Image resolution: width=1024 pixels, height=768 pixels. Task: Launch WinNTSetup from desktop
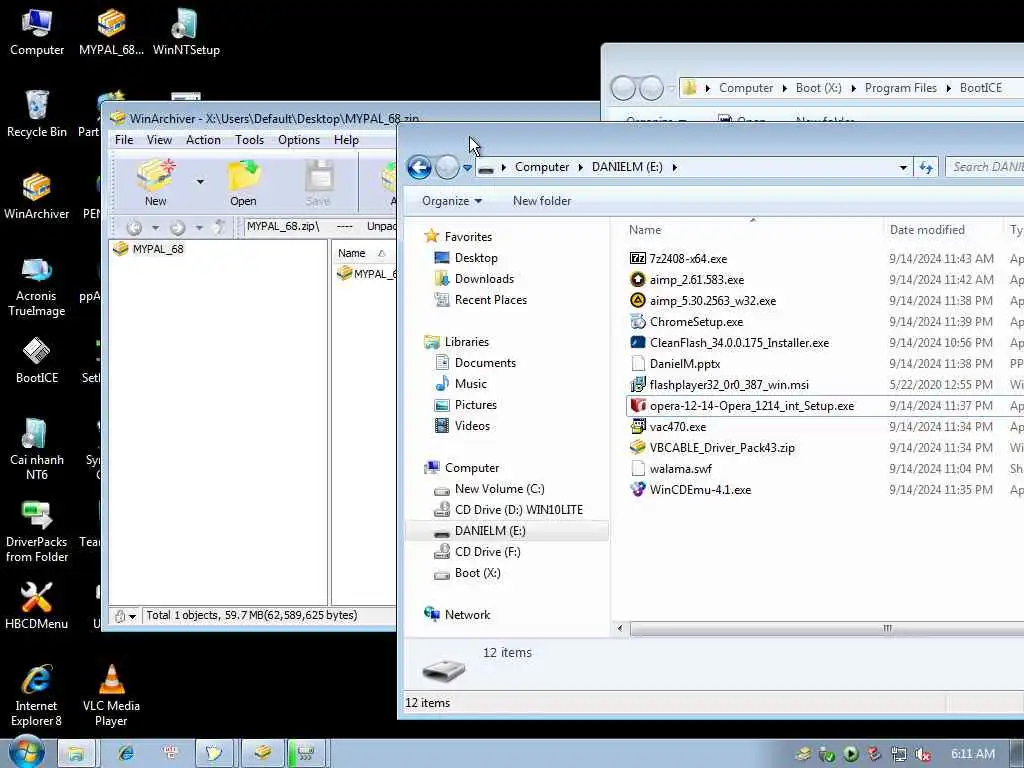click(x=186, y=31)
